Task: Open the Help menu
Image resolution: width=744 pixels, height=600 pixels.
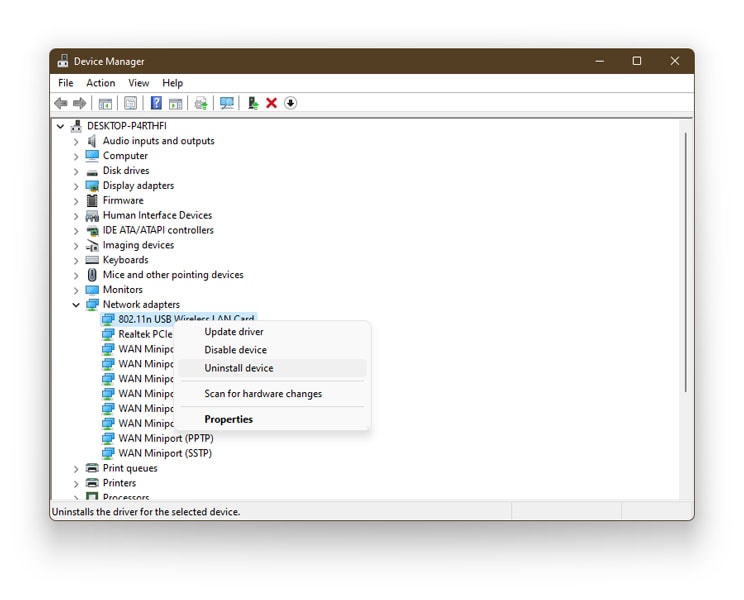Action: [x=172, y=83]
